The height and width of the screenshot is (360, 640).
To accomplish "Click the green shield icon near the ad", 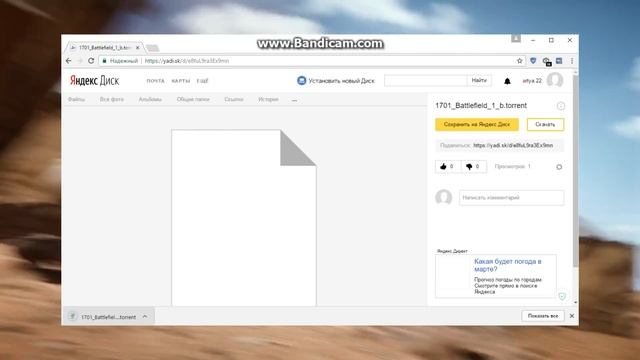I will point(562,296).
